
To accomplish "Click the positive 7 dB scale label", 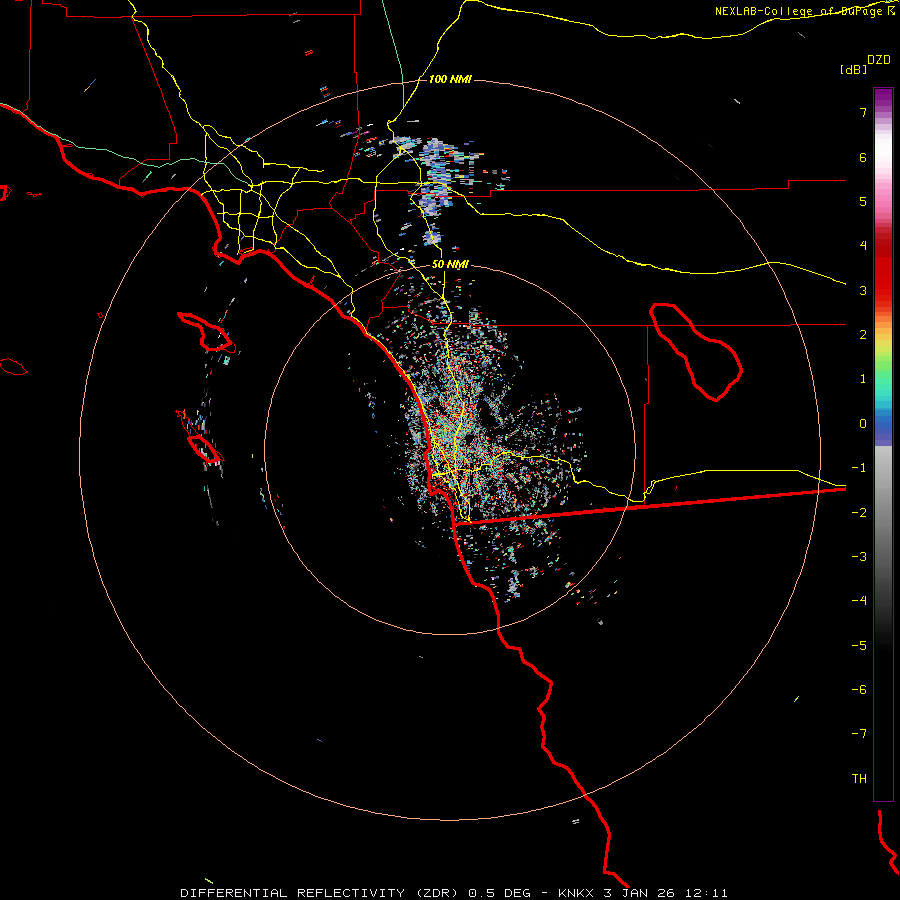I will [863, 112].
